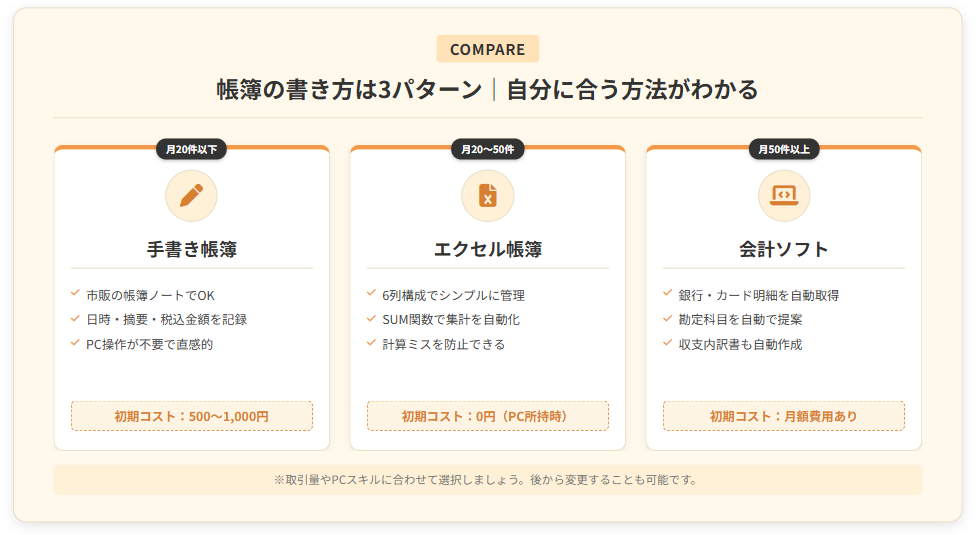
Task: Click checkmark beside SUM関数で集計を自動化
Action: pos(371,319)
